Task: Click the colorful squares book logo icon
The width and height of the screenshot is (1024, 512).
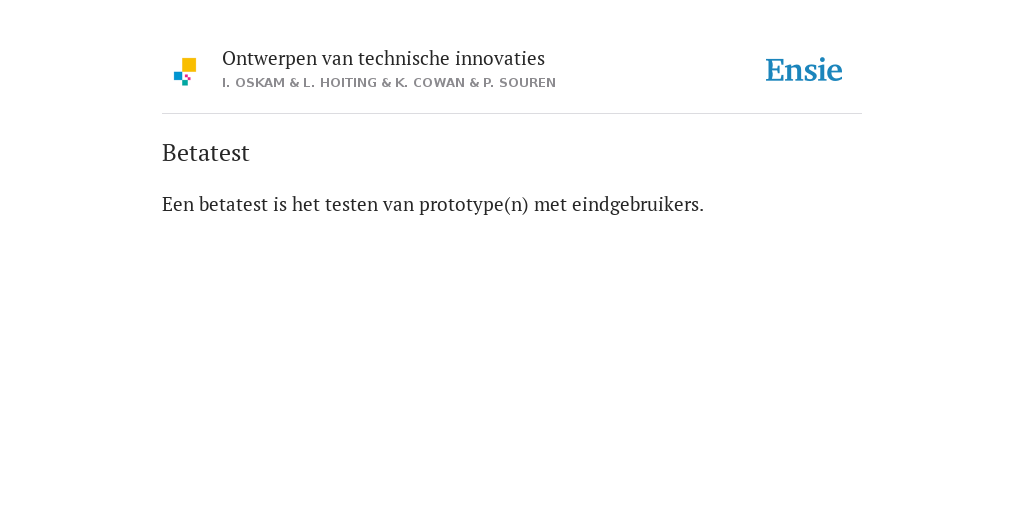Action: click(185, 72)
